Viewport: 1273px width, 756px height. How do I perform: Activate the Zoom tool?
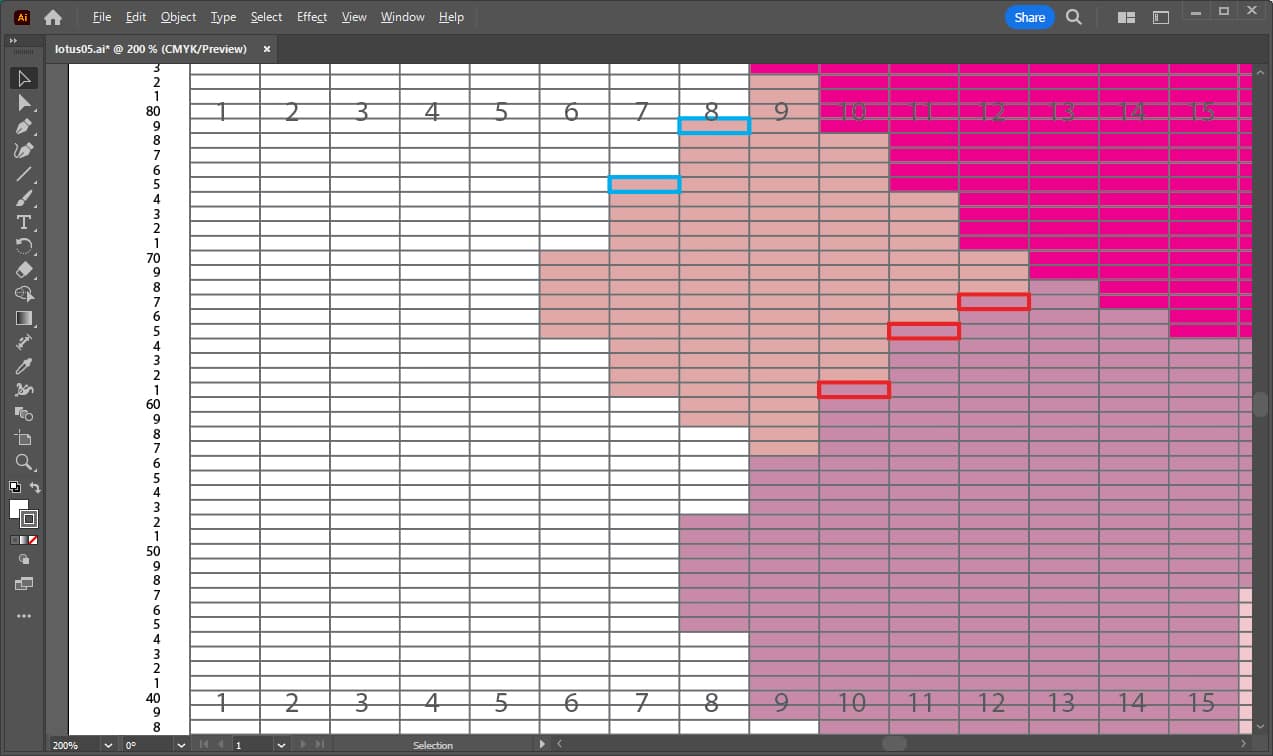click(24, 462)
